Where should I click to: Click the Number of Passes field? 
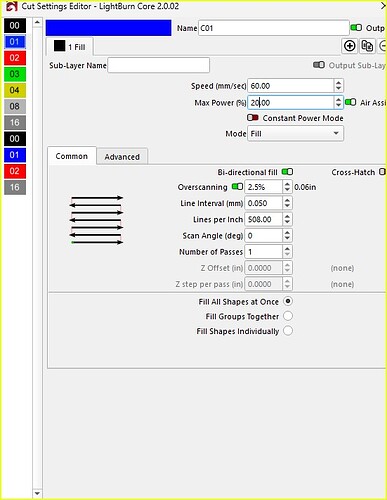click(x=264, y=252)
